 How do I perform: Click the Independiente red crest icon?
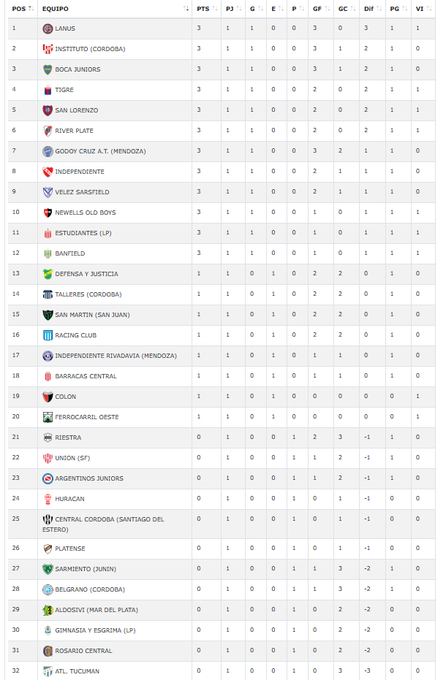(48, 172)
